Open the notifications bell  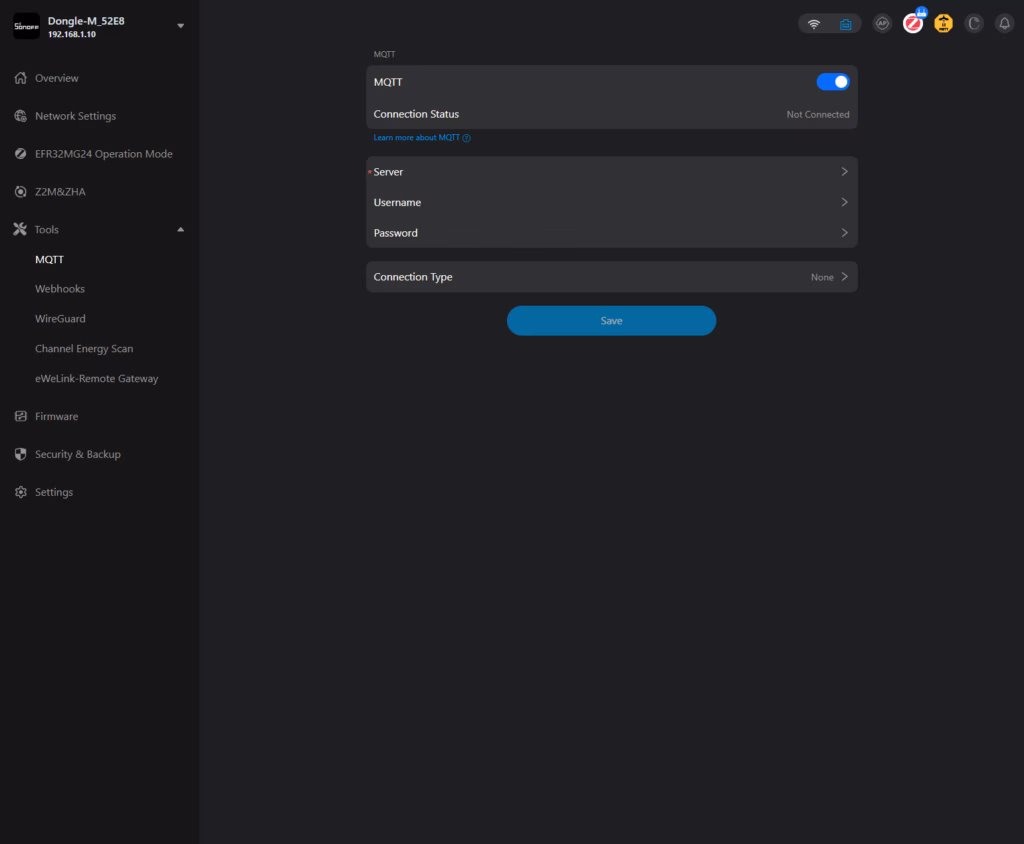[x=1005, y=24]
